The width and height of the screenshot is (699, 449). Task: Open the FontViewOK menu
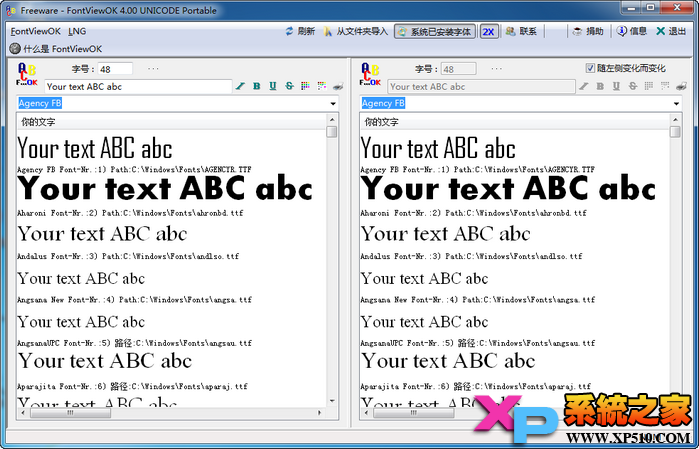pos(36,31)
